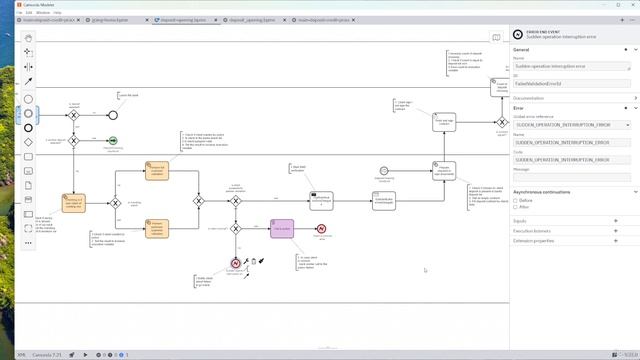
Task: Open the errors count indicator in status bar
Action: (x=101, y=355)
